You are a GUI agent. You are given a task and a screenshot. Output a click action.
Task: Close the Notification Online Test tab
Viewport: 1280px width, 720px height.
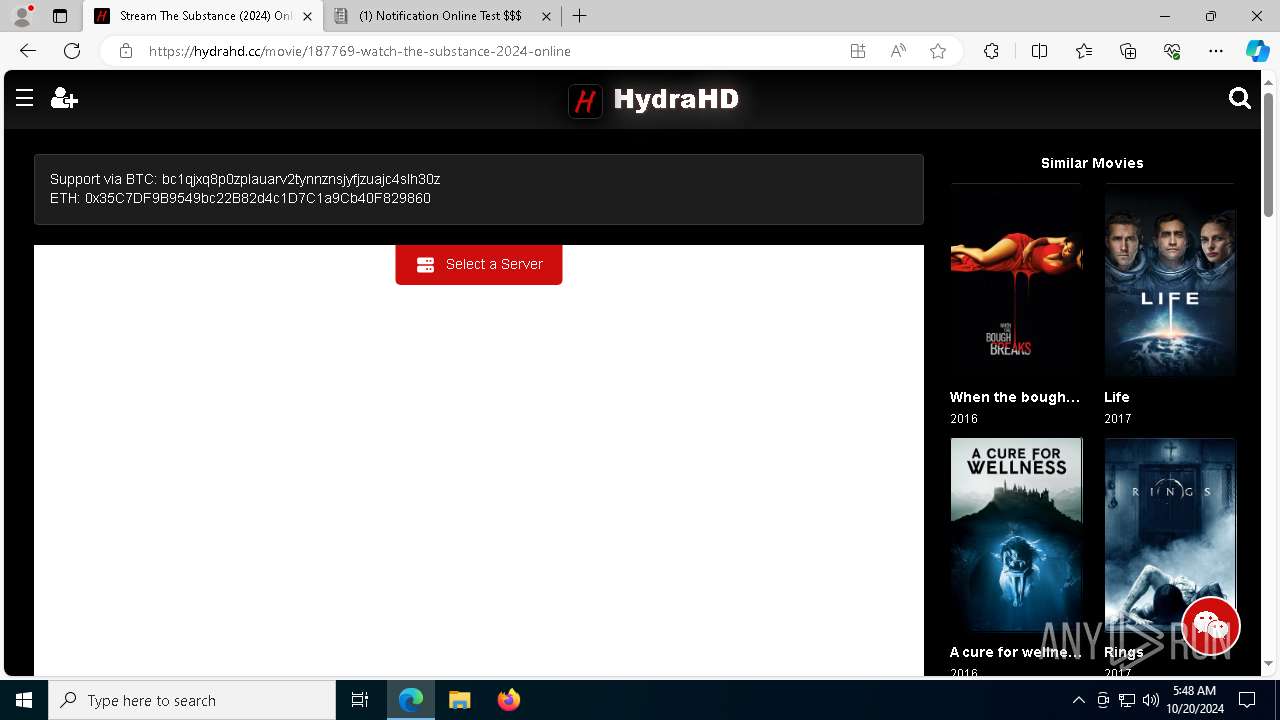click(546, 16)
